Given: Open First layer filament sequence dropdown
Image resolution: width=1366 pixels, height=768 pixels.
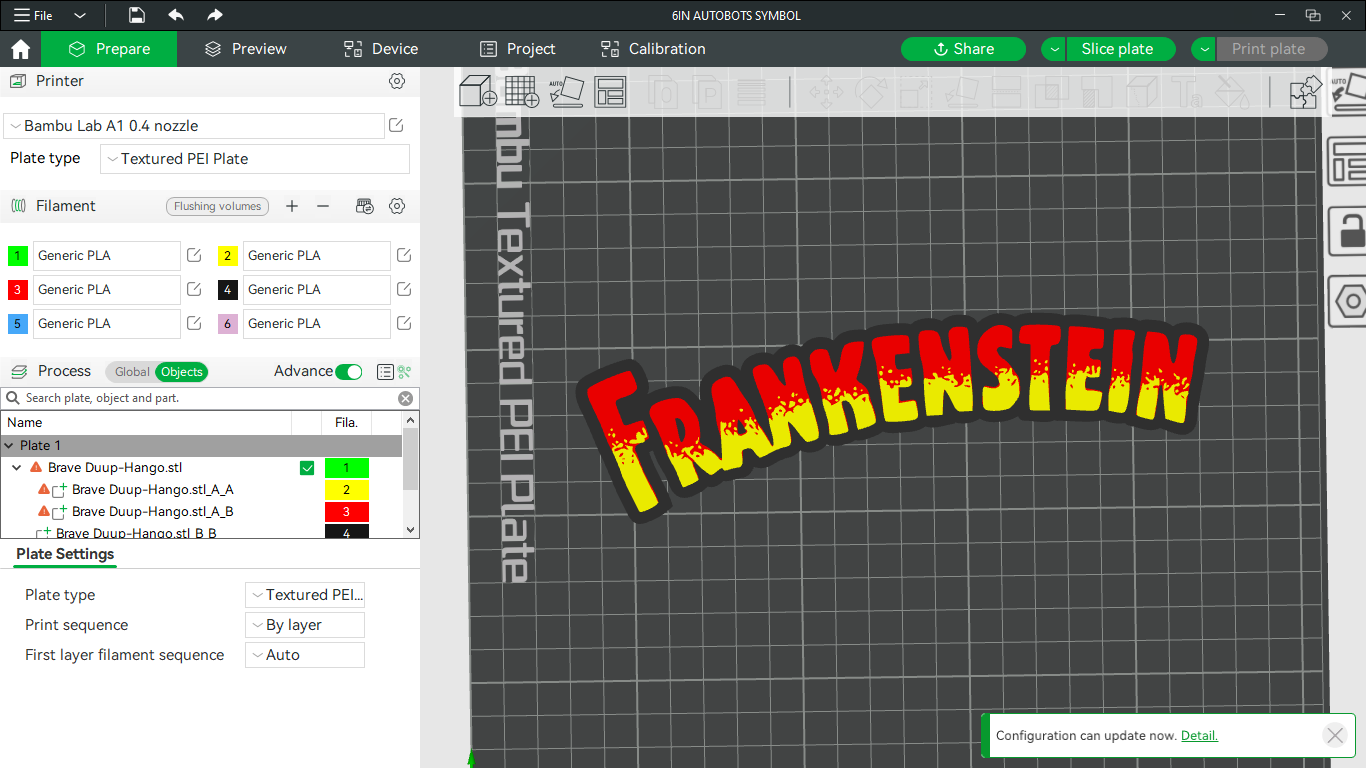Looking at the screenshot, I should pos(305,655).
